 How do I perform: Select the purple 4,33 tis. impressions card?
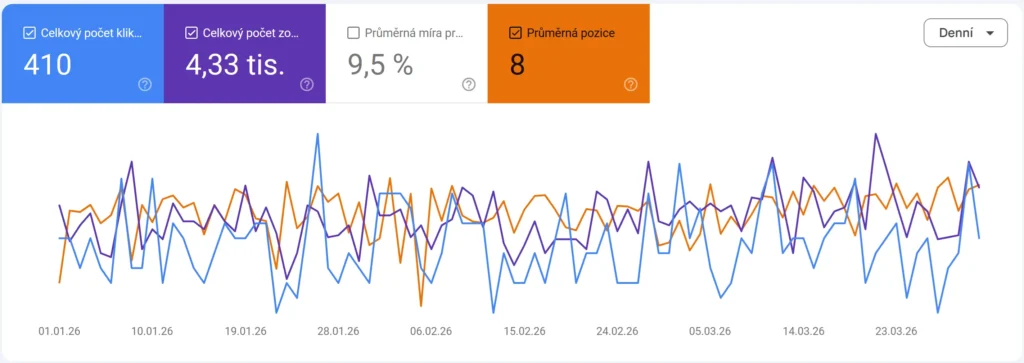(244, 54)
